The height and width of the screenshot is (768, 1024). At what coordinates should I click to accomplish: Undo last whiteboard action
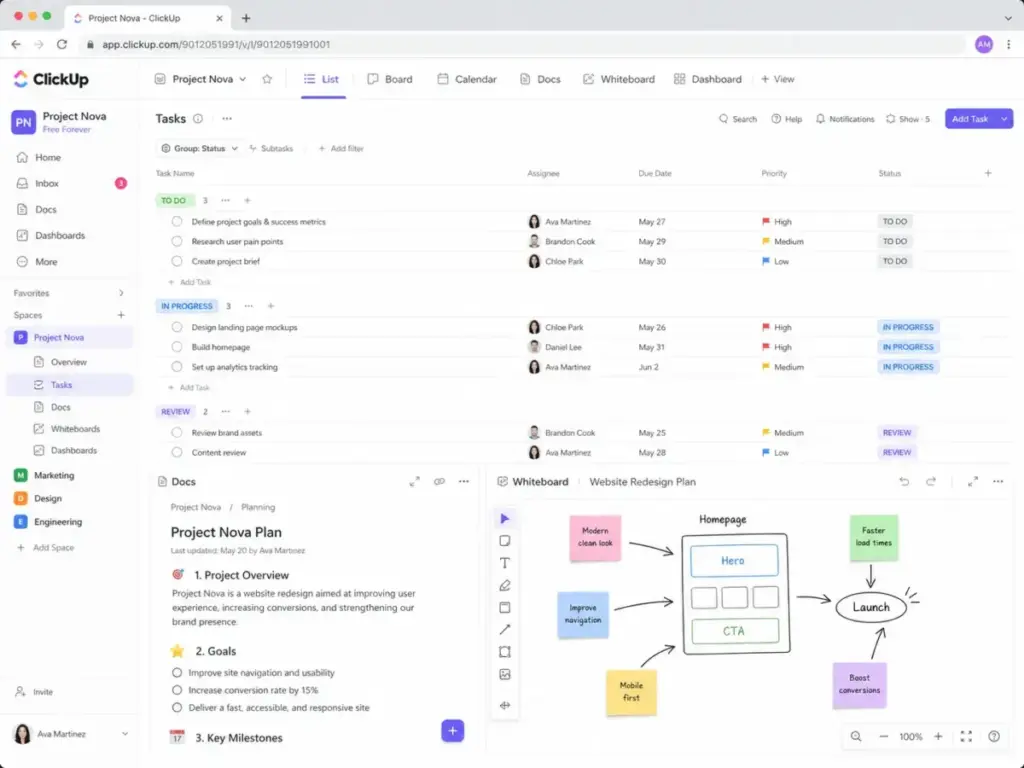click(x=904, y=481)
